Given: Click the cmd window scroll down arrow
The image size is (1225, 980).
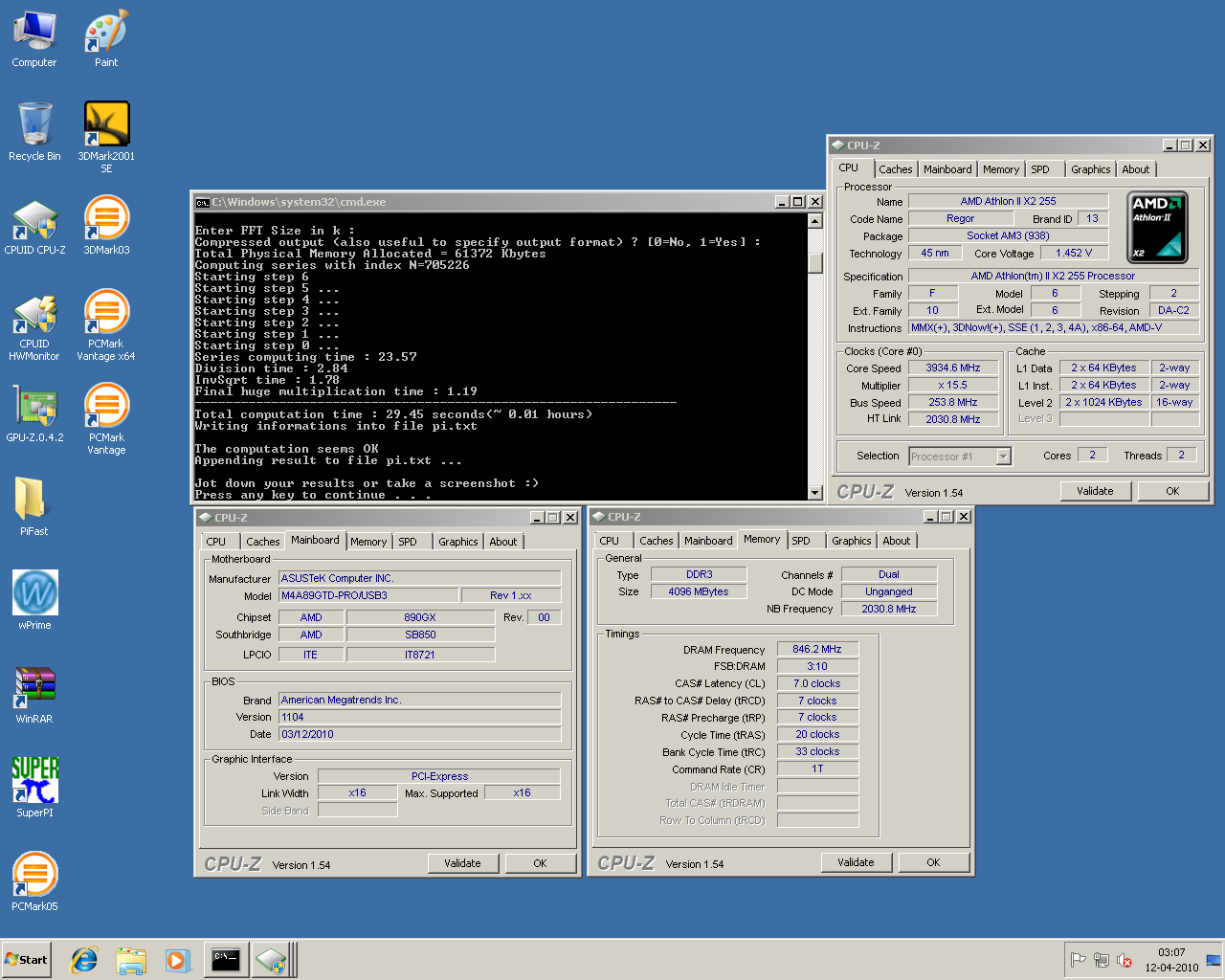Looking at the screenshot, I should coord(815,493).
